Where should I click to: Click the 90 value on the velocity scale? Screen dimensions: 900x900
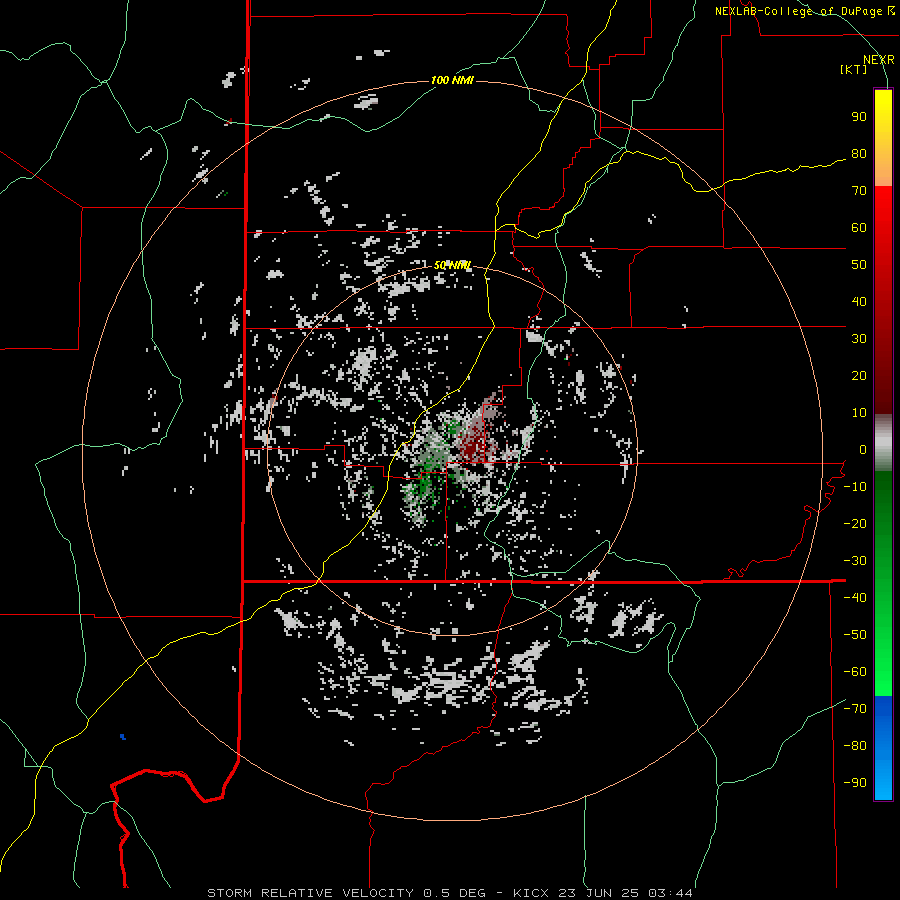pos(859,117)
